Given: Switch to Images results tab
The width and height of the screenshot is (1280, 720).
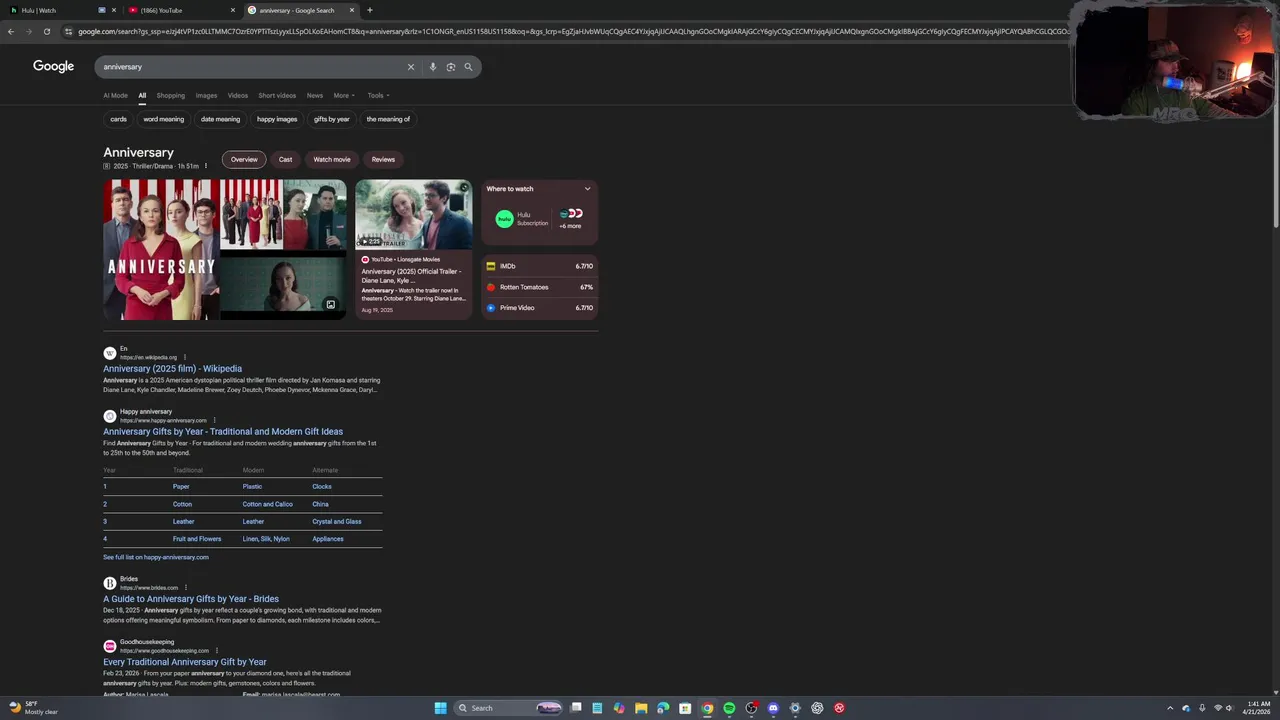Looking at the screenshot, I should (206, 96).
